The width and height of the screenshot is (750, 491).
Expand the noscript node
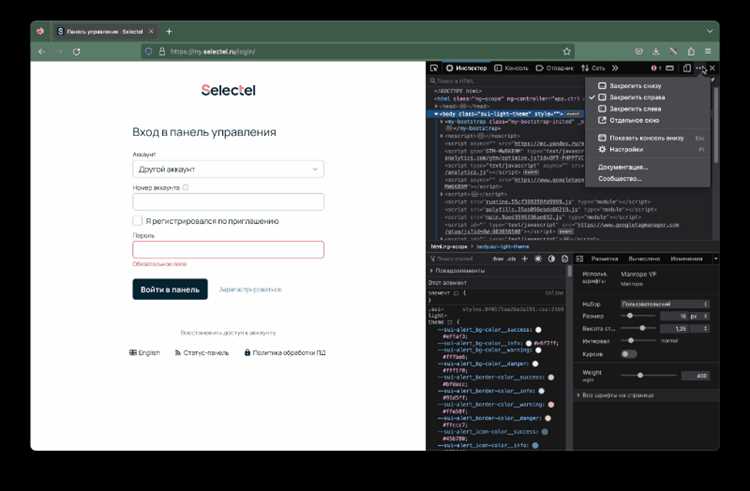[x=441, y=136]
